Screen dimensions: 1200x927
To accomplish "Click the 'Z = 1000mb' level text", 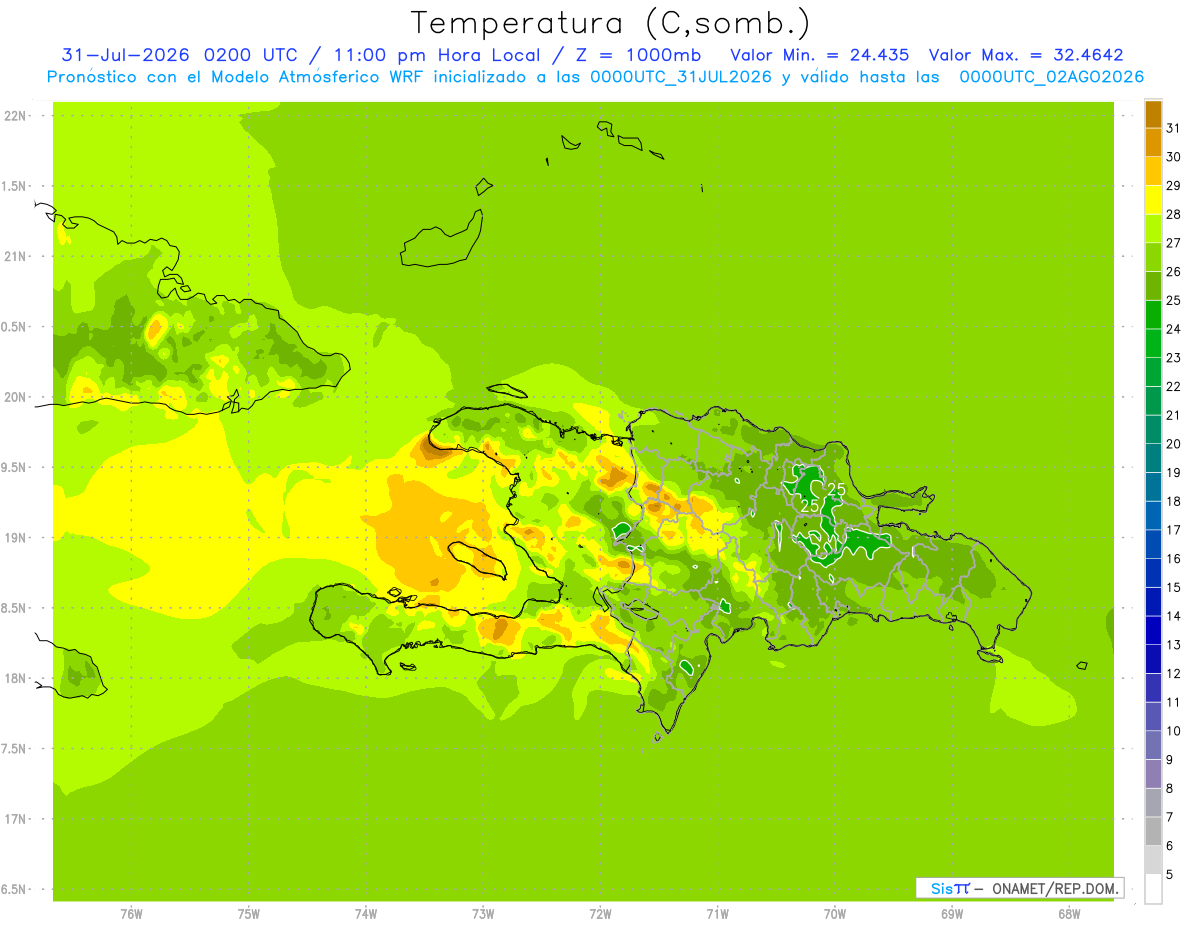I will click(640, 55).
